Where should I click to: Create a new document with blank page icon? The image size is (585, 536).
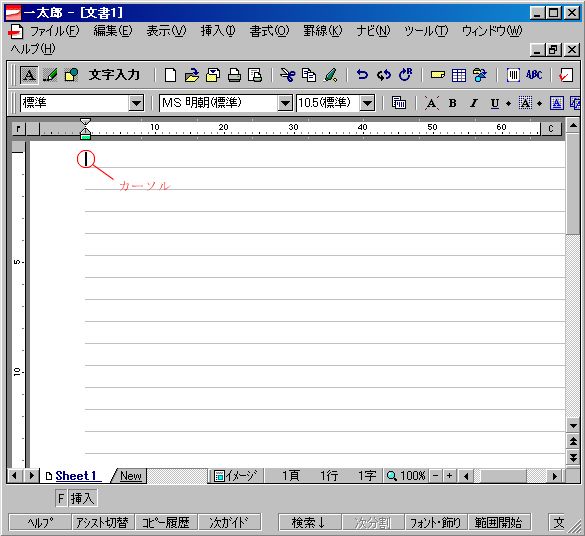(x=171, y=75)
